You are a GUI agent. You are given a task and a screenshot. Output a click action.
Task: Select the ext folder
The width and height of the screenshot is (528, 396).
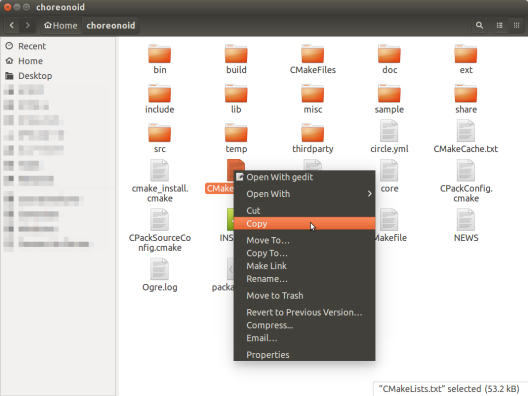click(466, 59)
